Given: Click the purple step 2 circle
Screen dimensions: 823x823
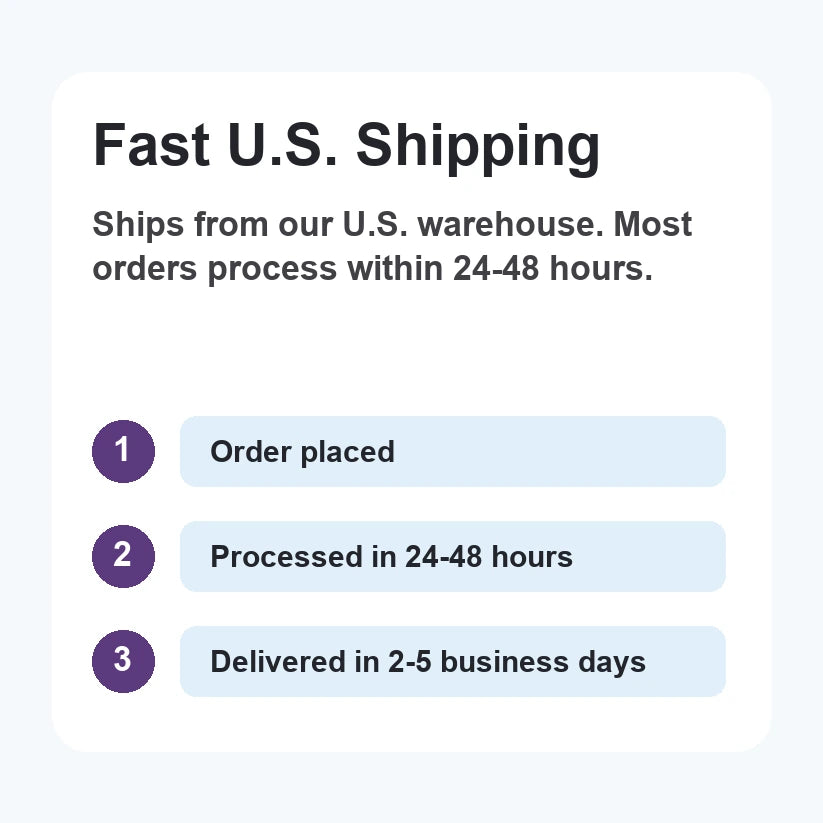Looking at the screenshot, I should point(123,556).
